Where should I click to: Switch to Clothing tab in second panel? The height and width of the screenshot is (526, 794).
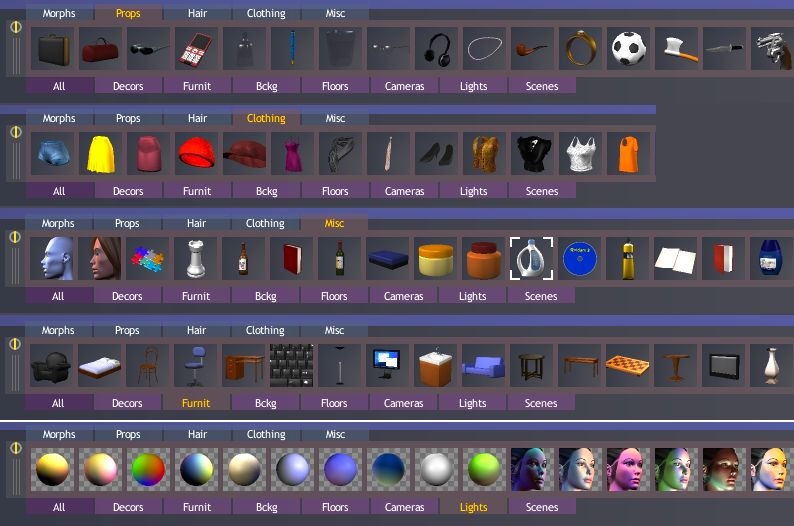pos(266,118)
